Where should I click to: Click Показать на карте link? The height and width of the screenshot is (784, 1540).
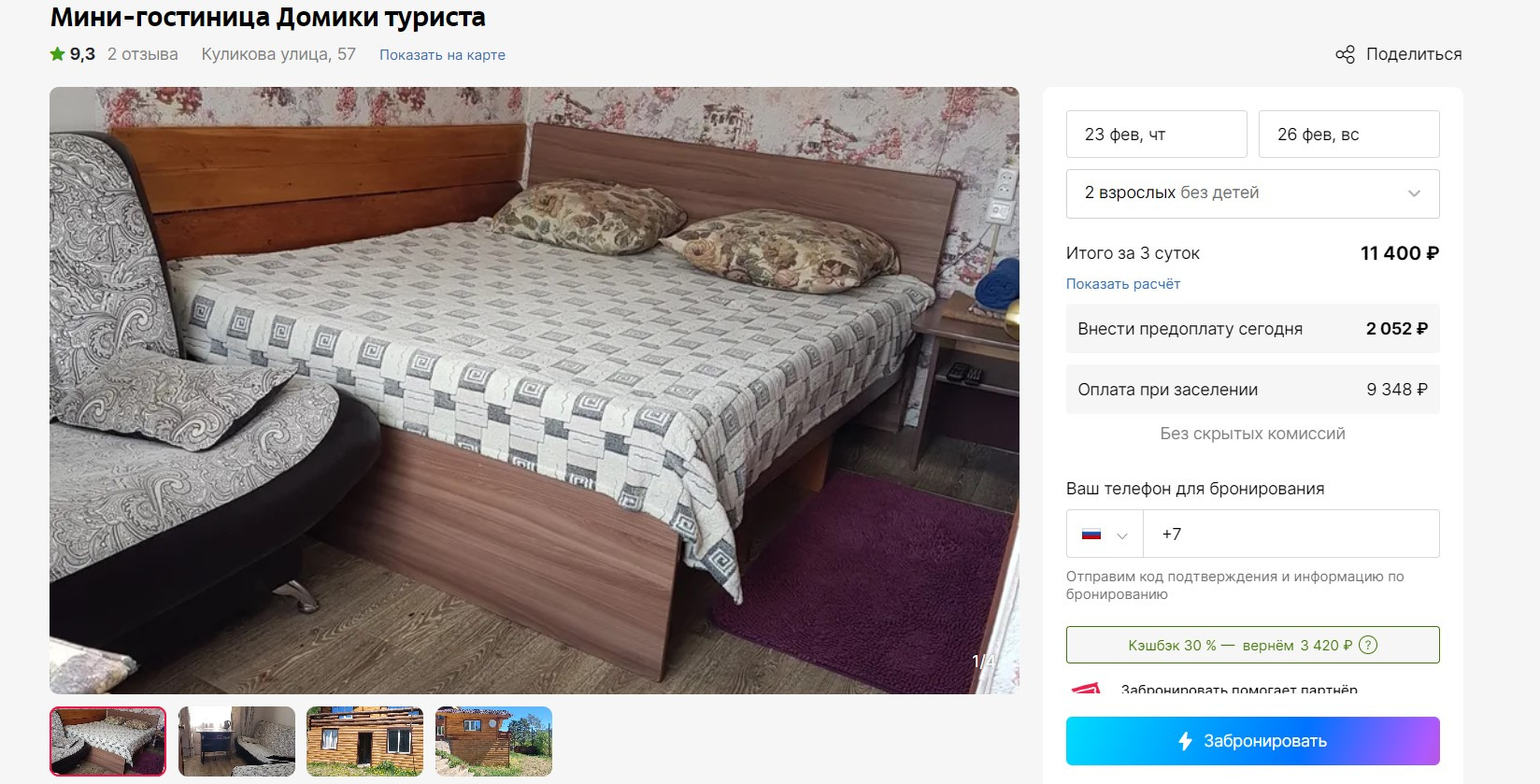point(442,55)
